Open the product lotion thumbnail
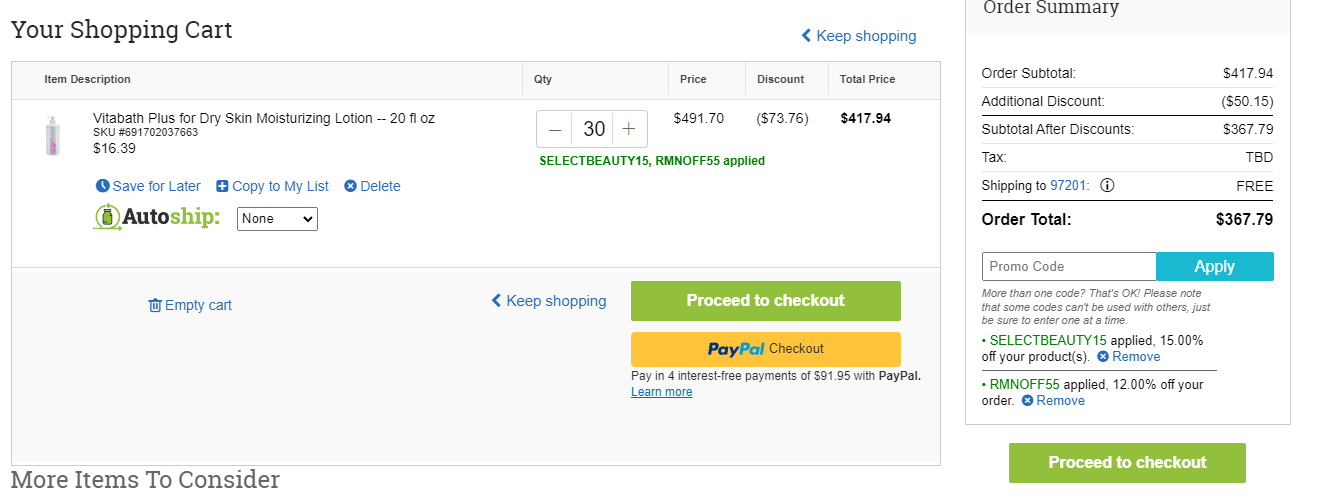This screenshot has width=1318, height=500. coord(53,136)
